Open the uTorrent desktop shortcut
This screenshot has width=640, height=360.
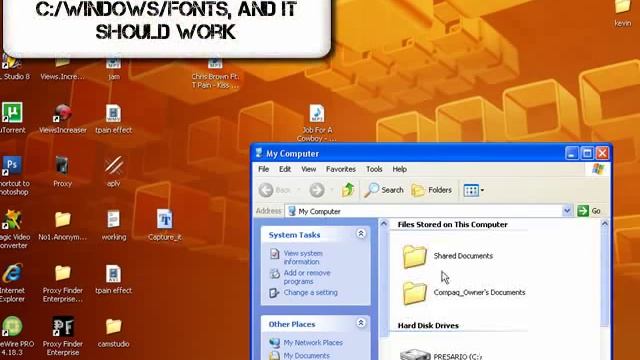click(x=12, y=113)
